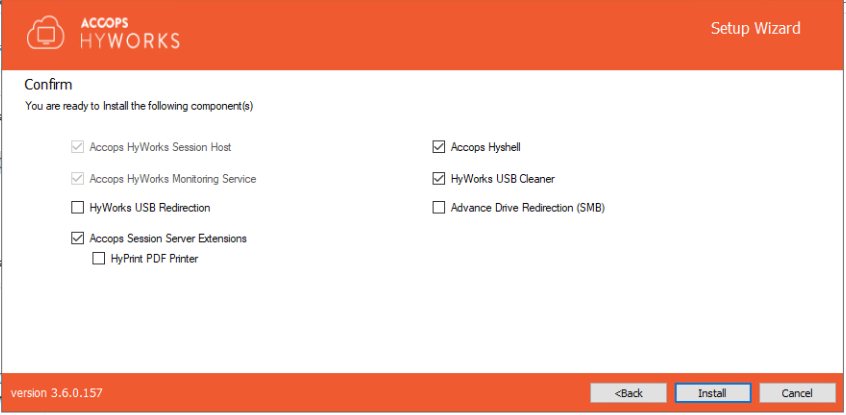Click the Accops Hyshell label text
Viewport: 846px width, 415px height.
point(485,147)
